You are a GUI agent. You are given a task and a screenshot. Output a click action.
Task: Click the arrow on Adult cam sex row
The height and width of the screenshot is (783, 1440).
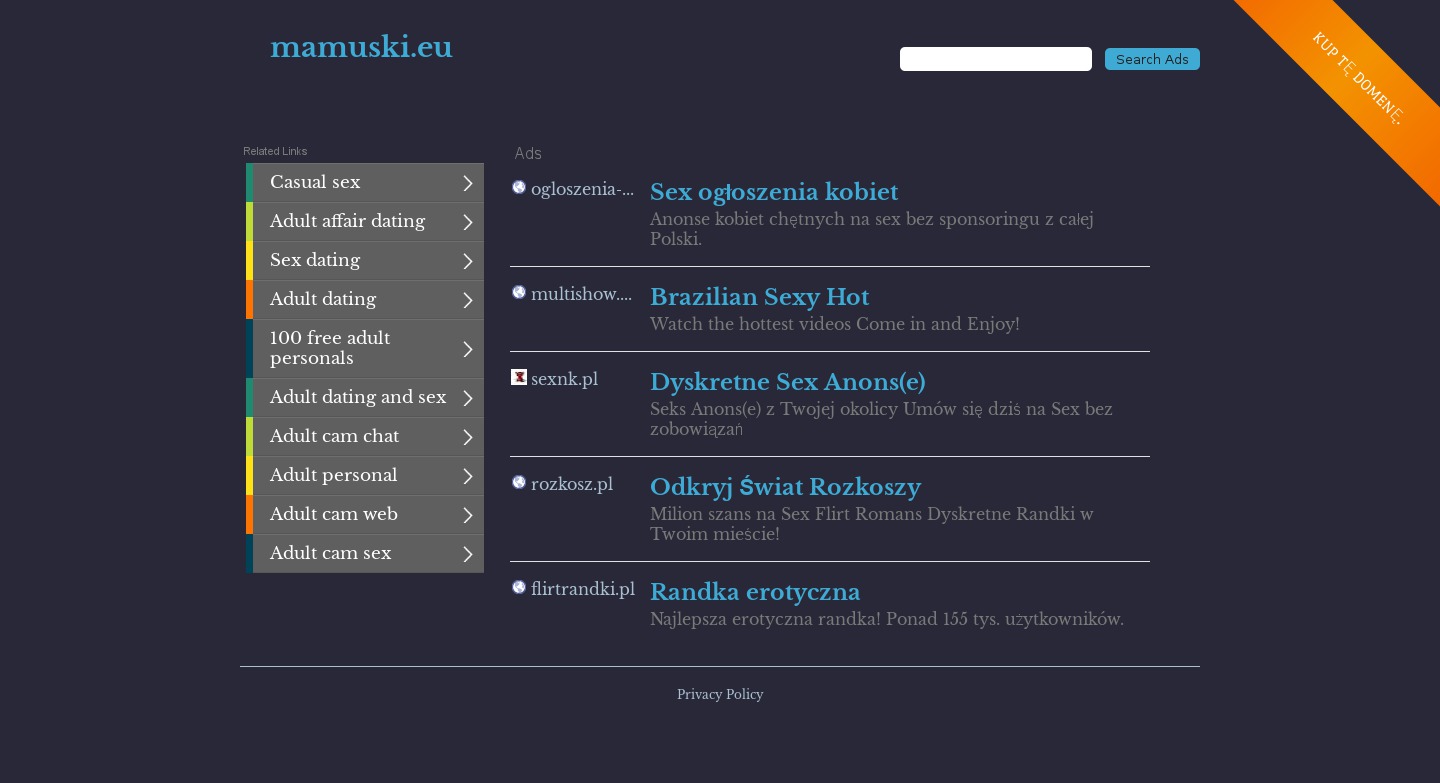pos(467,554)
